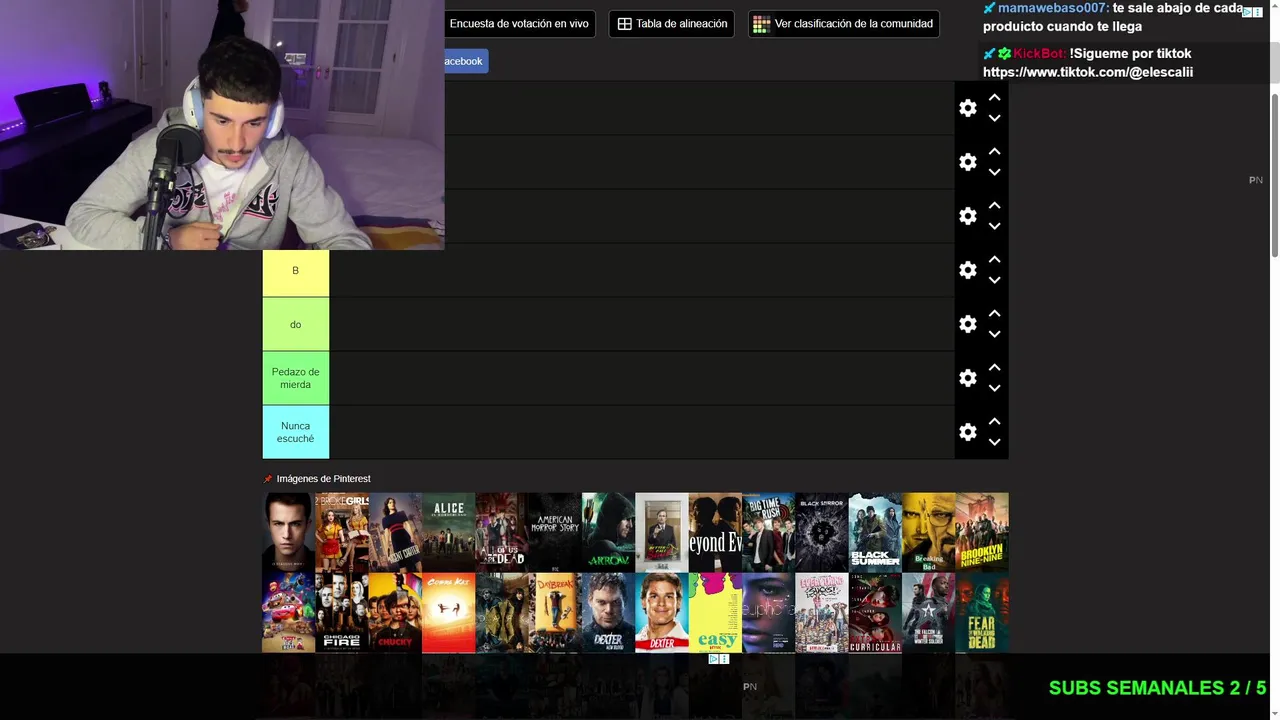
Task: Select the original Dexter poster with red text
Action: (662, 612)
